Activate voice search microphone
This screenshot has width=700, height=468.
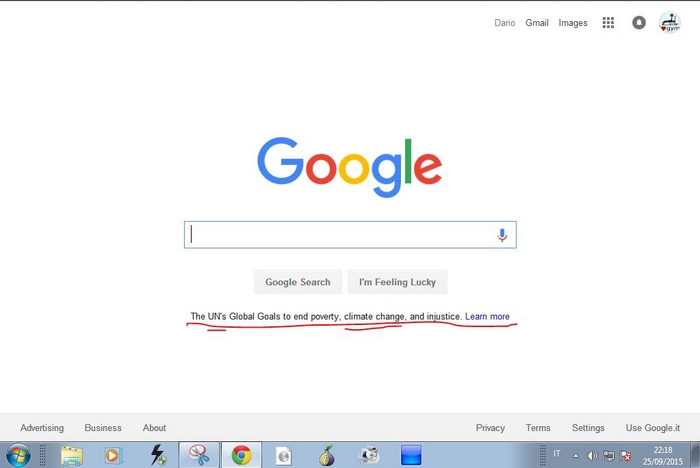(x=502, y=235)
